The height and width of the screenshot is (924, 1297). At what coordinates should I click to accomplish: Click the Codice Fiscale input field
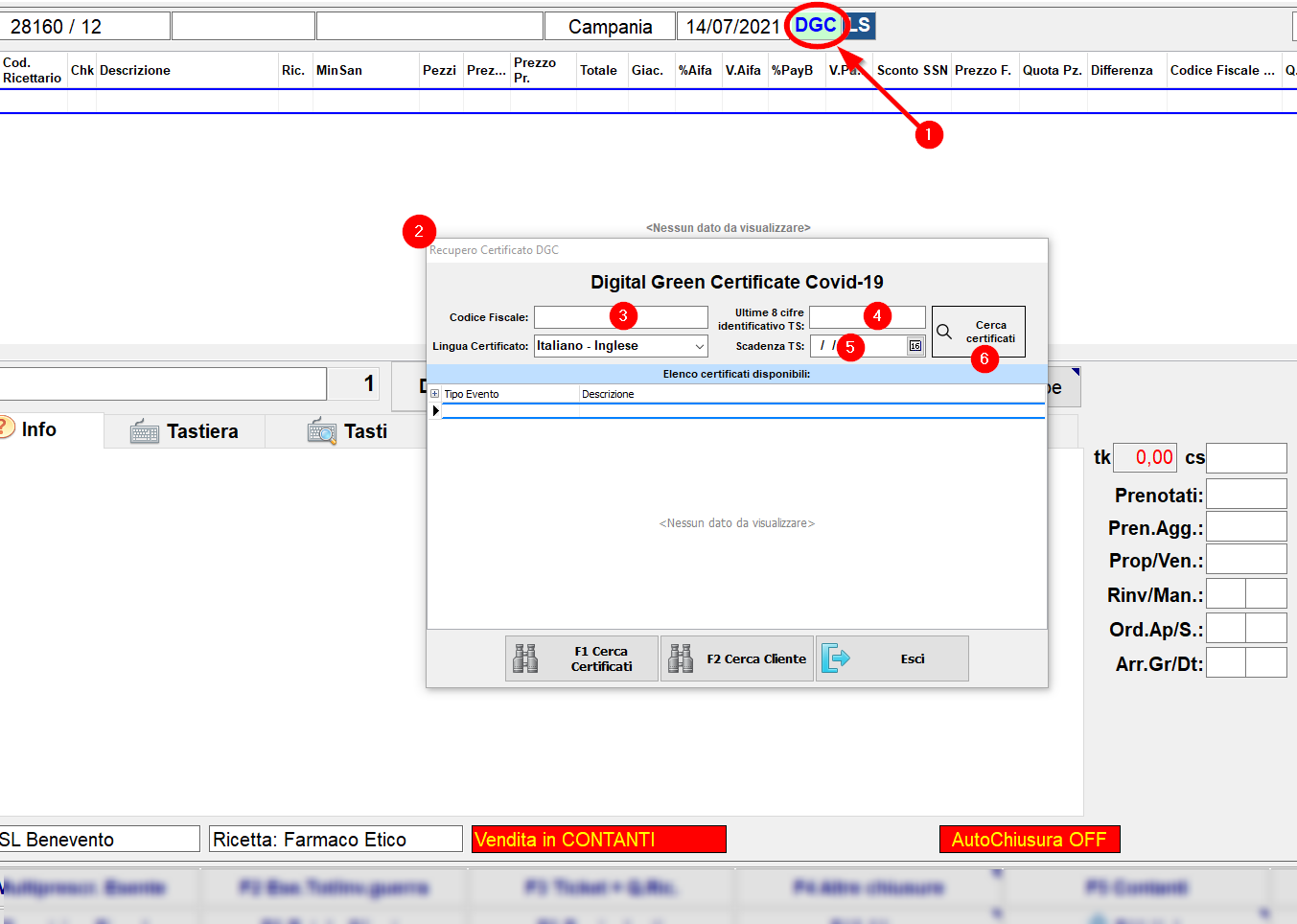click(x=575, y=317)
